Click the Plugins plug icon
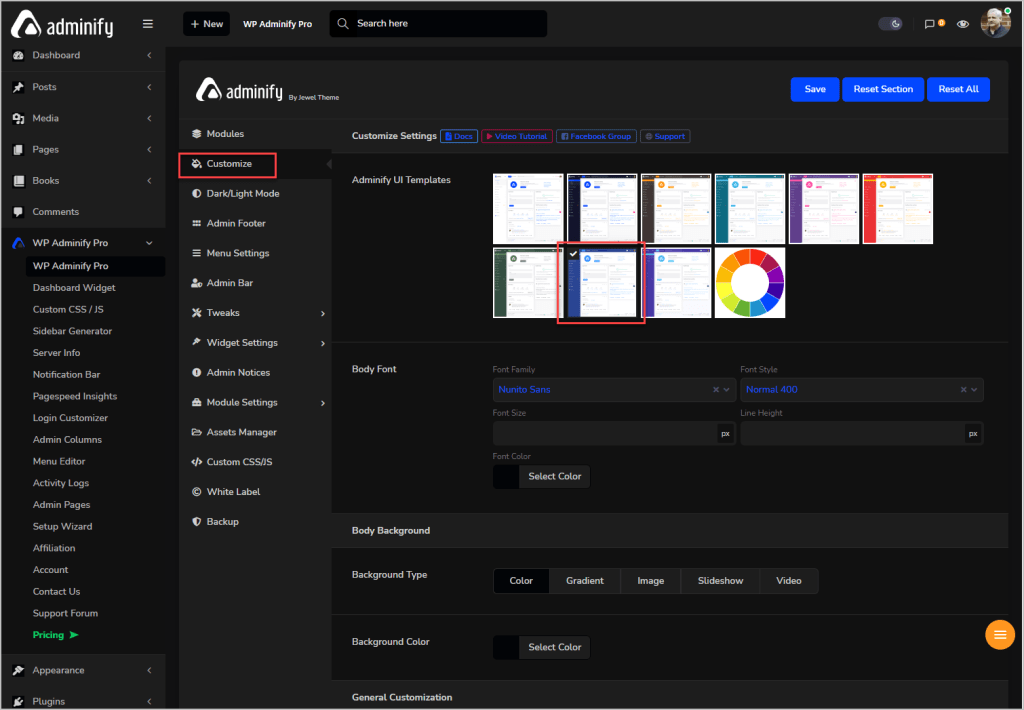The width and height of the screenshot is (1024, 710). [x=18, y=702]
